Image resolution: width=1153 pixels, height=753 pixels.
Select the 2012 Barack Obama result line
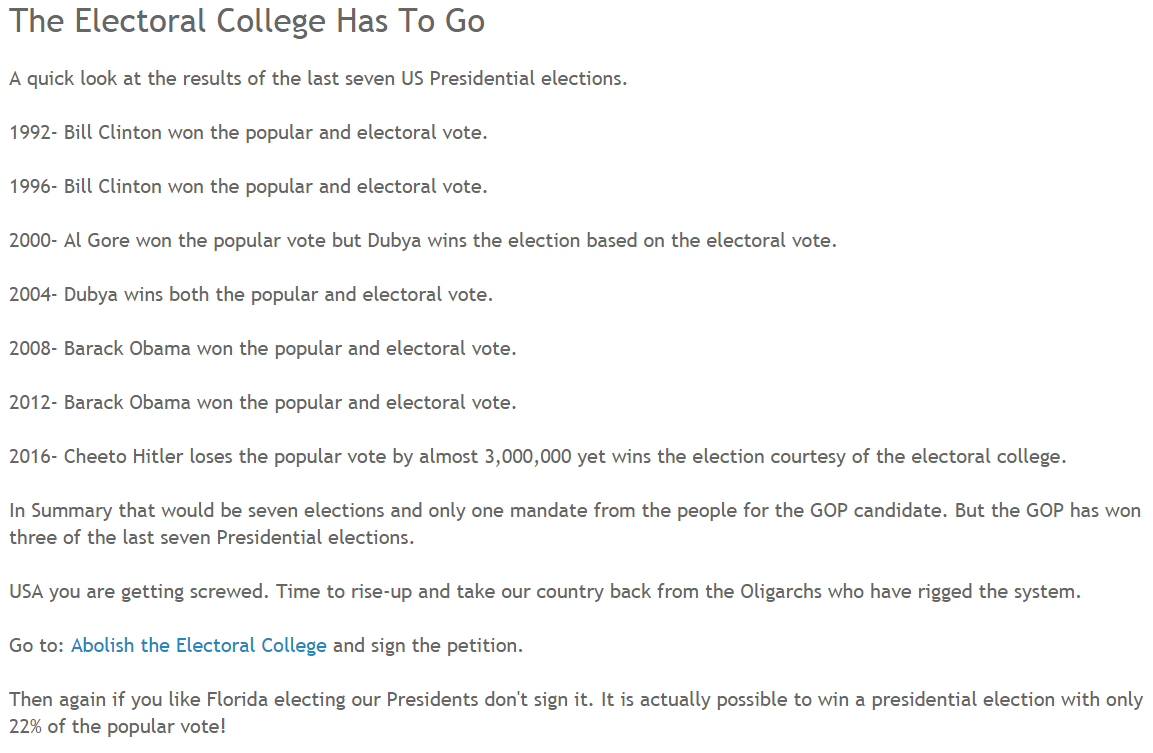[263, 402]
